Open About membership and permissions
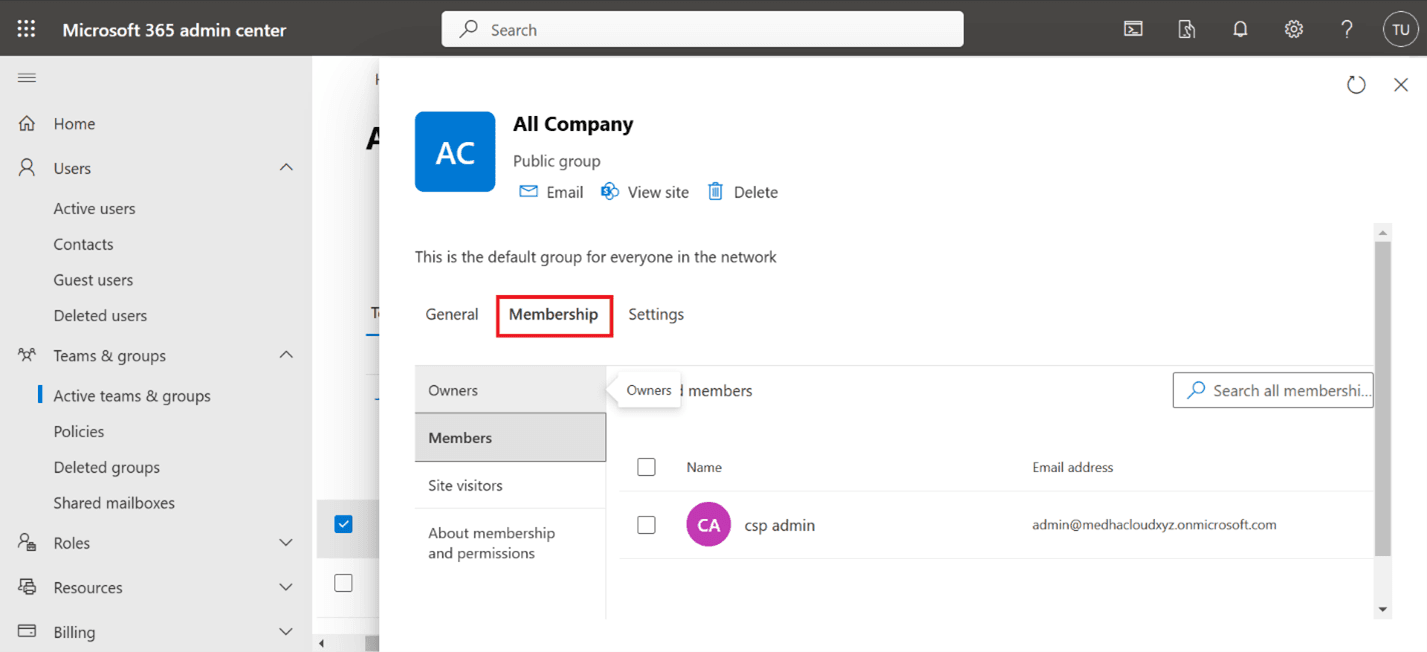The width and height of the screenshot is (1427, 652). click(491, 543)
